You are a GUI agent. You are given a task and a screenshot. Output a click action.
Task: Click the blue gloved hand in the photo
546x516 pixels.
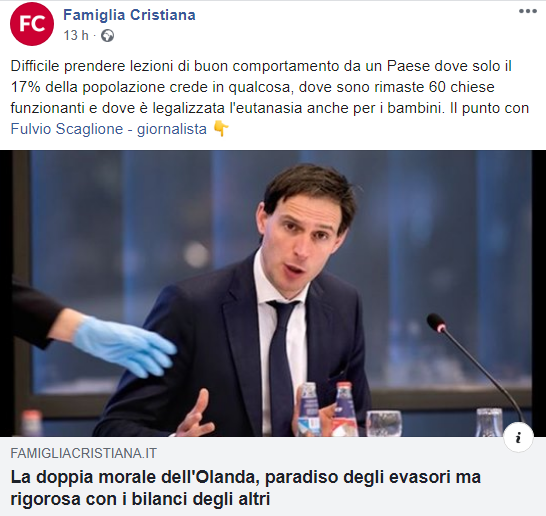click(x=125, y=346)
